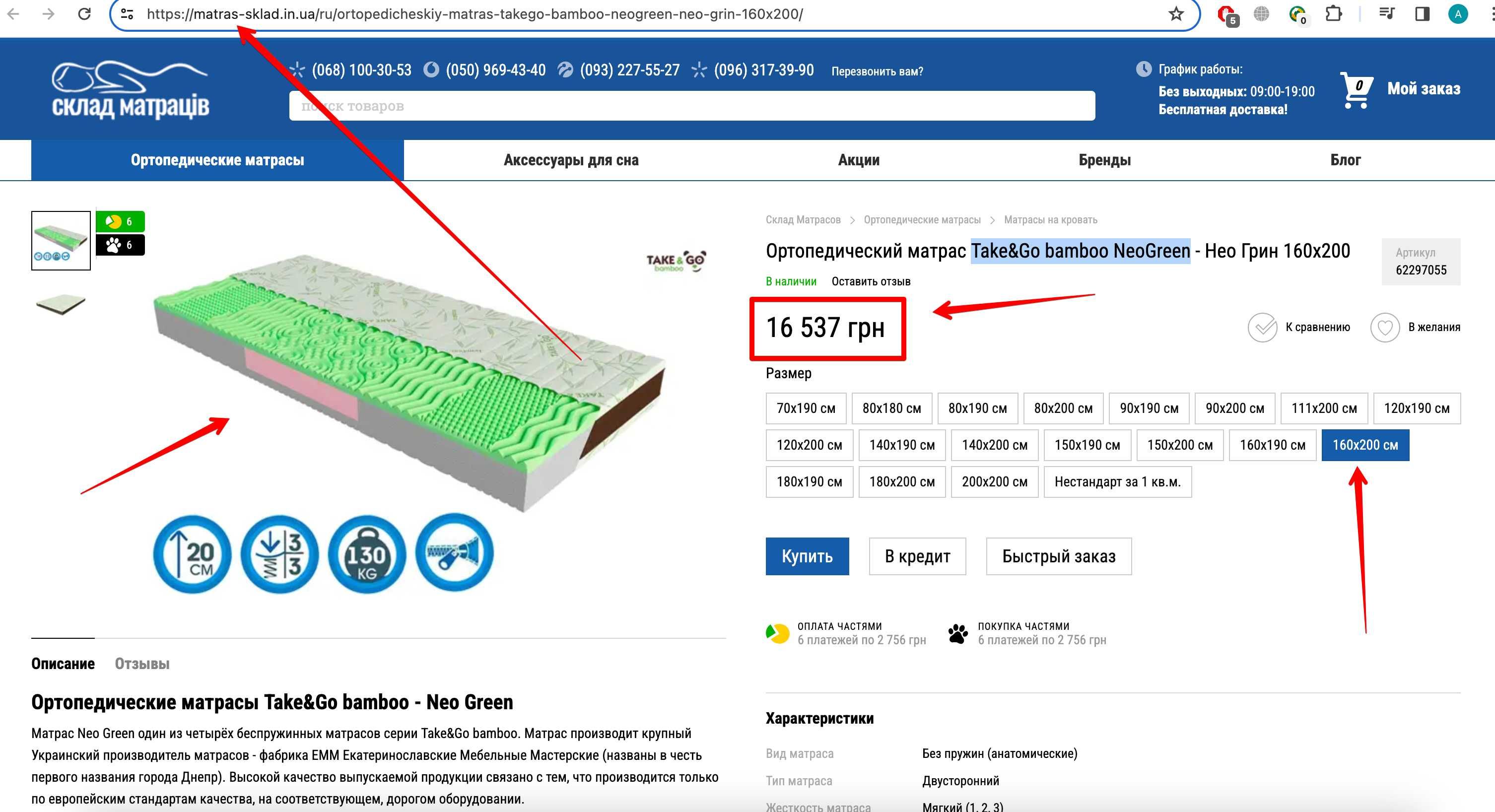Open the shopping cart icon
This screenshot has width=1495, height=812.
1357,90
